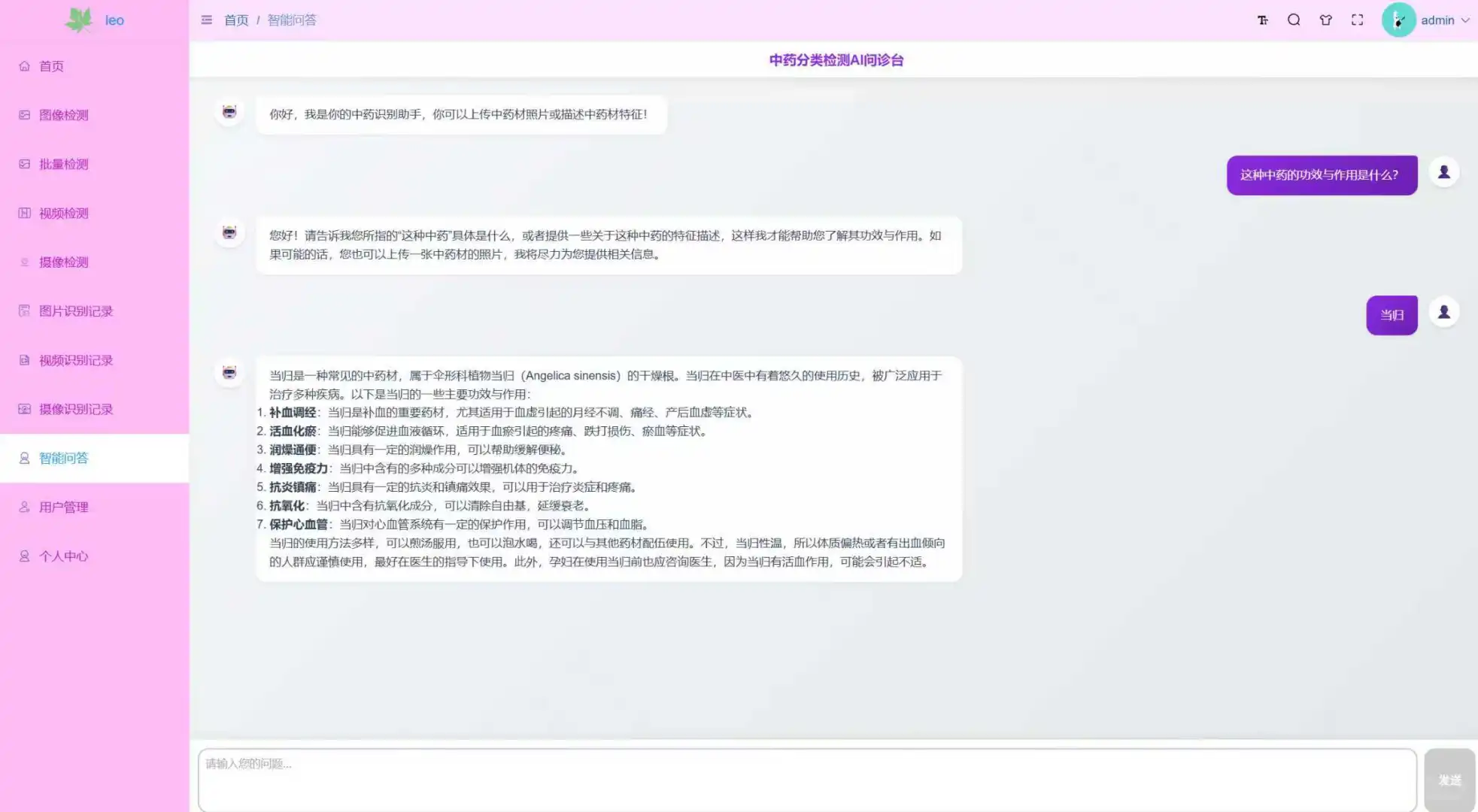Open 用户管理 user management
Image resolution: width=1478 pixels, height=812 pixels.
point(63,507)
